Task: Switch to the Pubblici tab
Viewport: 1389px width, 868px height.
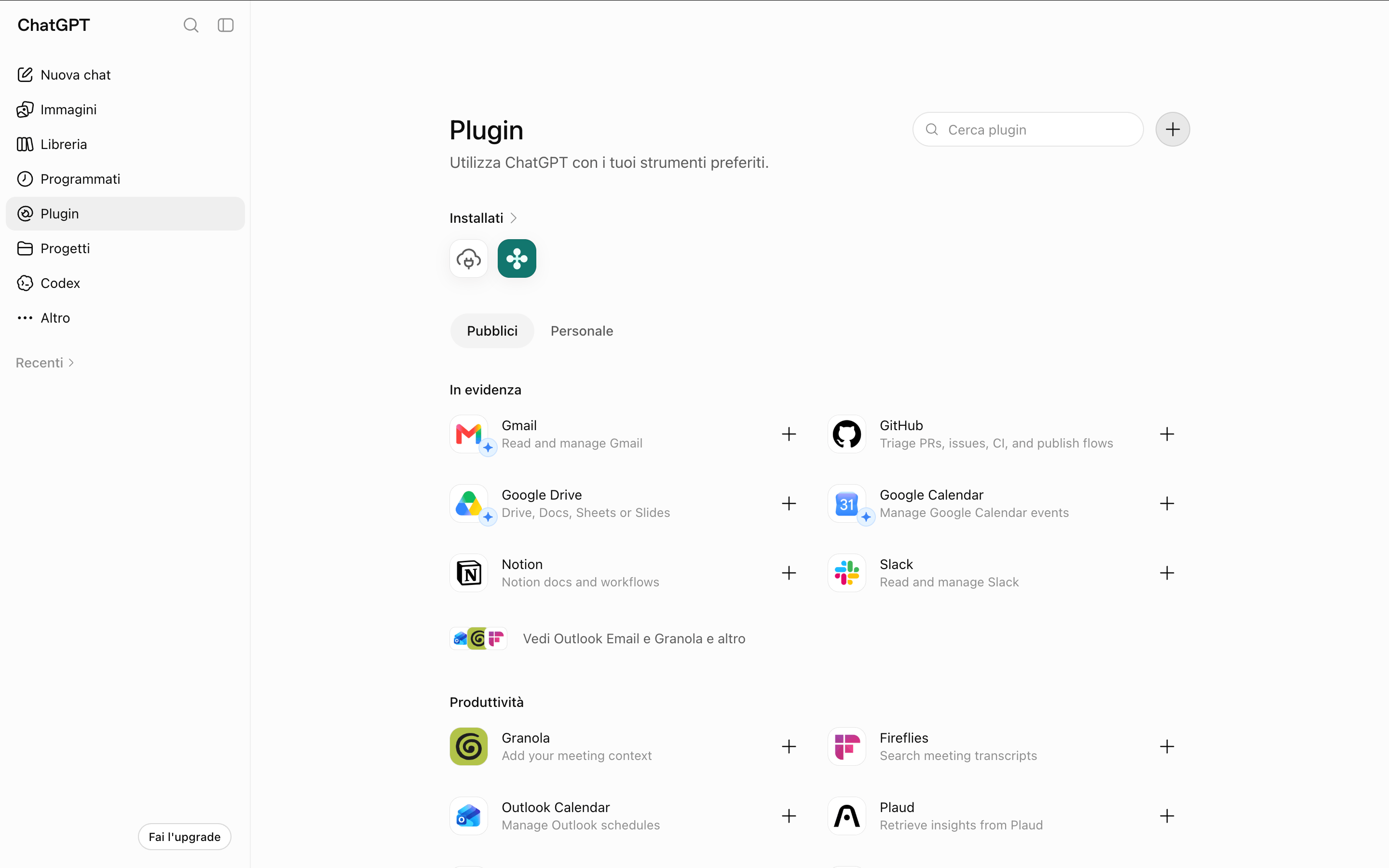Action: [492, 331]
